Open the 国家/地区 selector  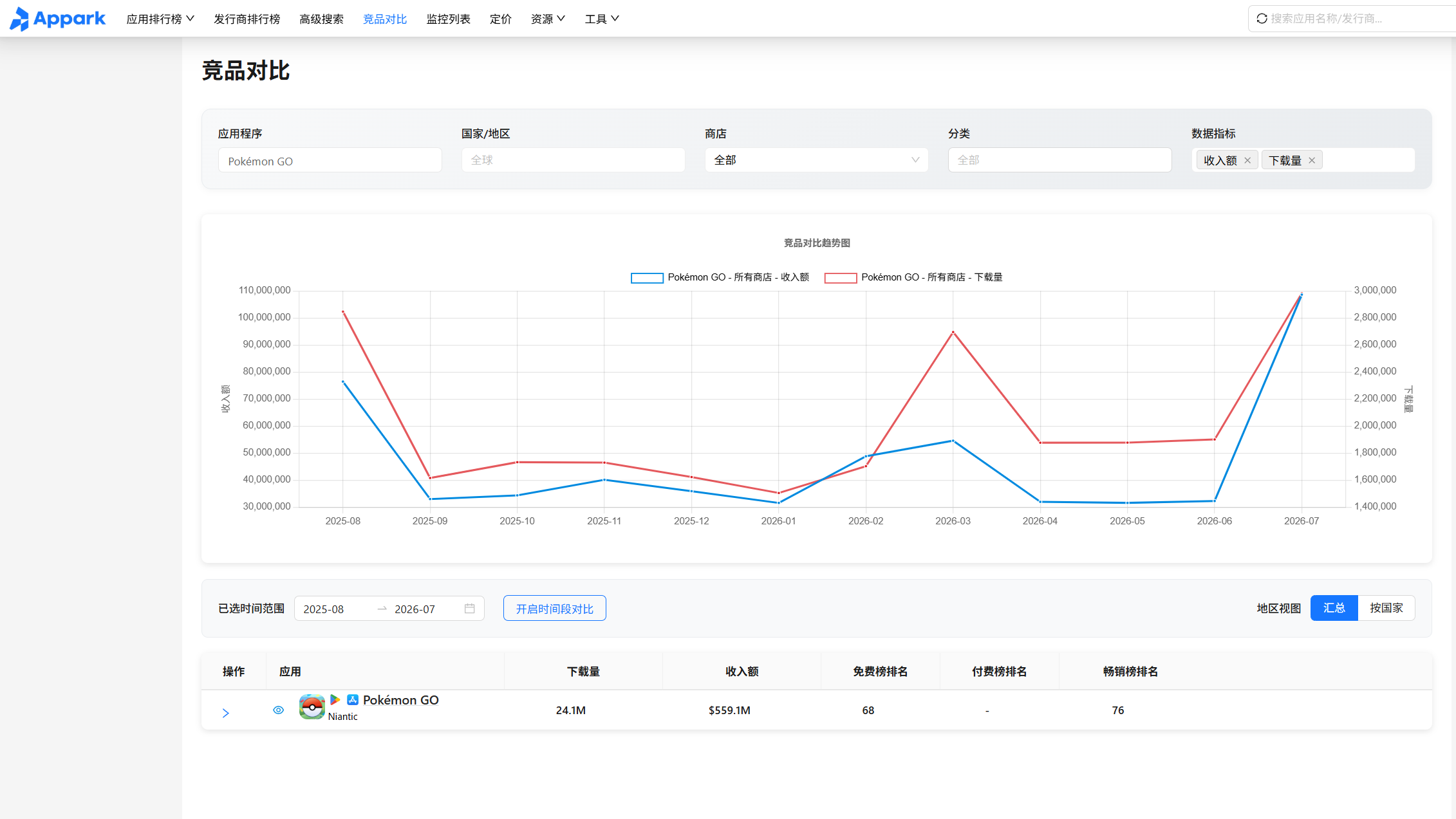(573, 160)
